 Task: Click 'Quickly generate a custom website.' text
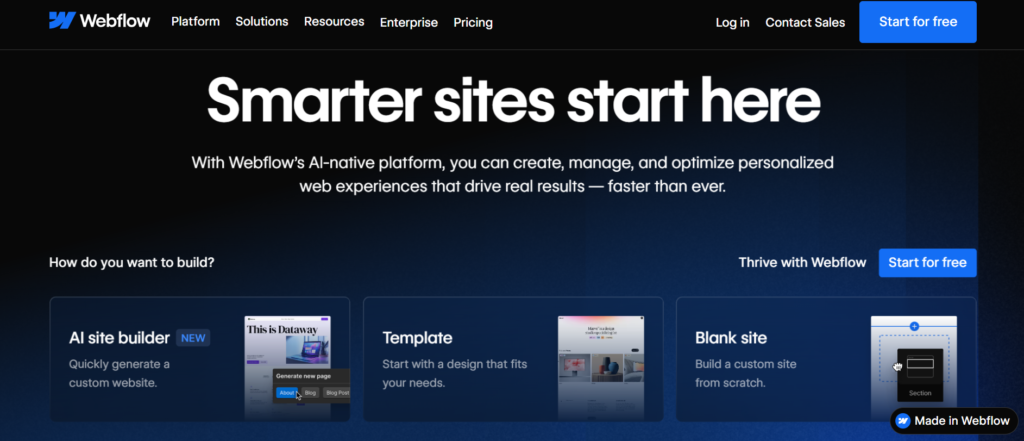pyautogui.click(x=120, y=373)
